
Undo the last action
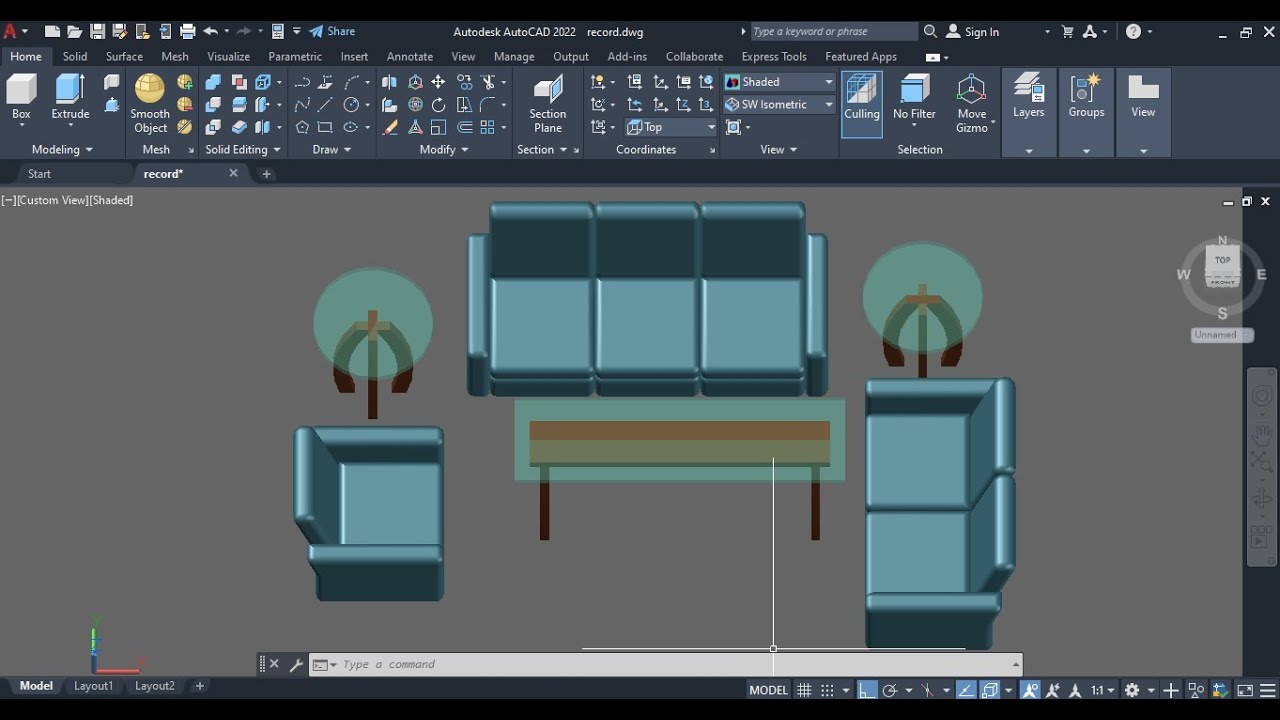tap(211, 32)
